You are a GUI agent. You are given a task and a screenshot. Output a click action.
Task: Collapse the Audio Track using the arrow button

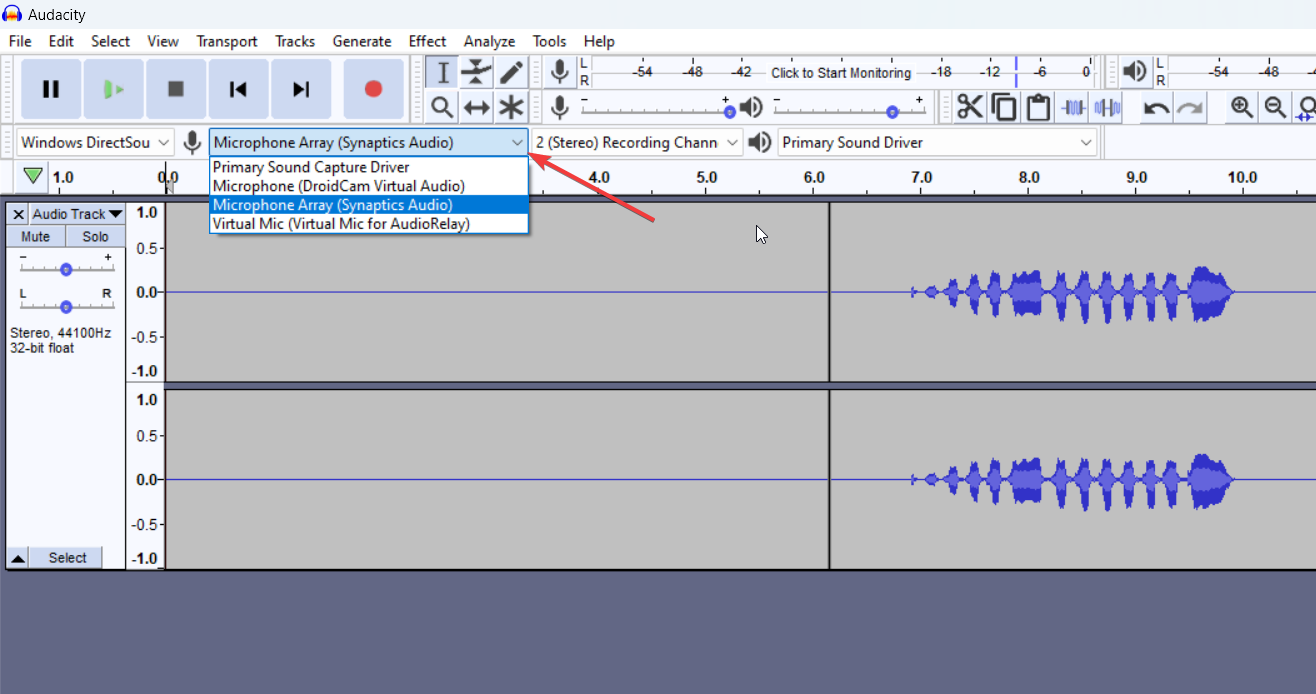(x=18, y=558)
